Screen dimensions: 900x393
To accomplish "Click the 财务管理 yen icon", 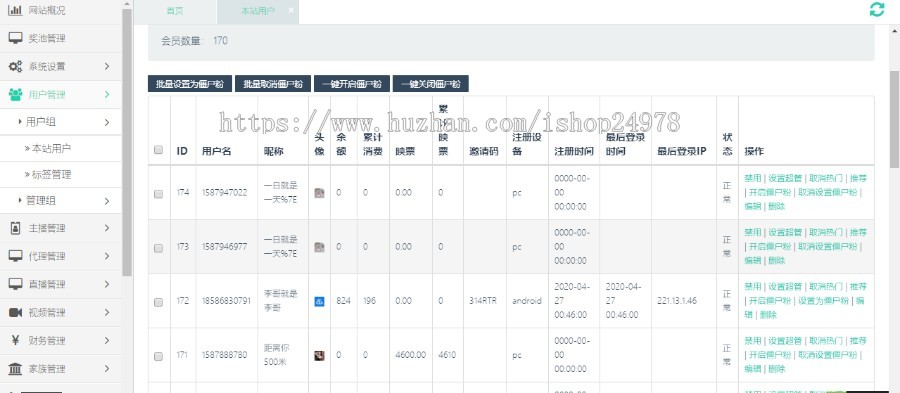I will (x=15, y=340).
